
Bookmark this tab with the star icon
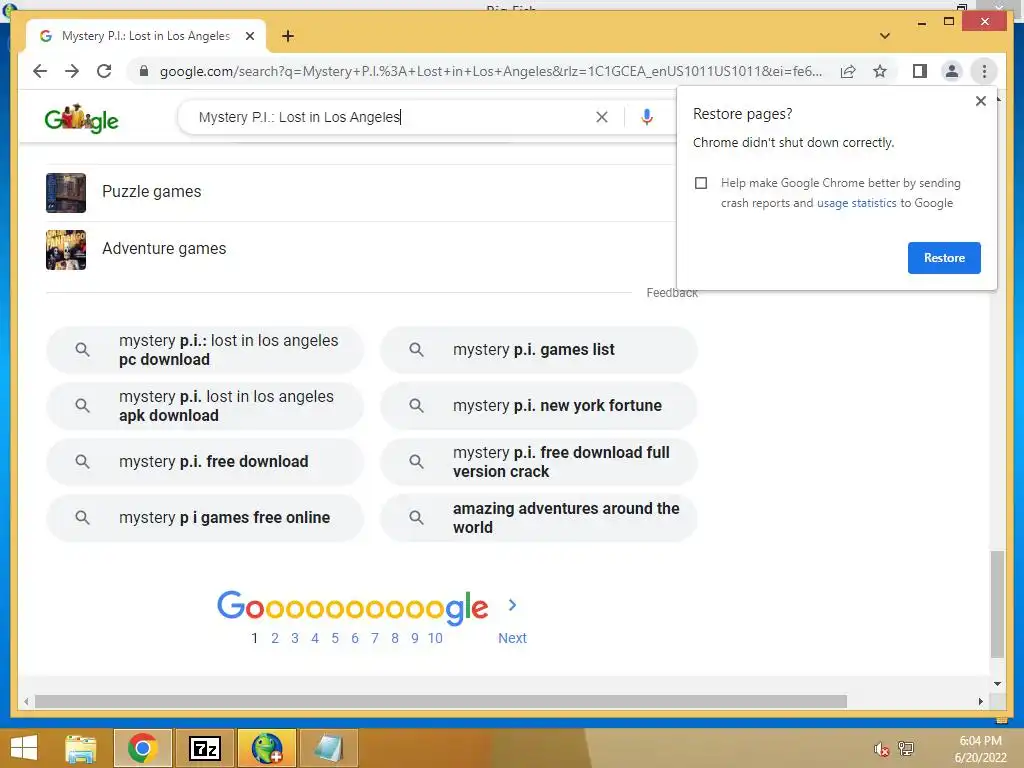[x=880, y=71]
